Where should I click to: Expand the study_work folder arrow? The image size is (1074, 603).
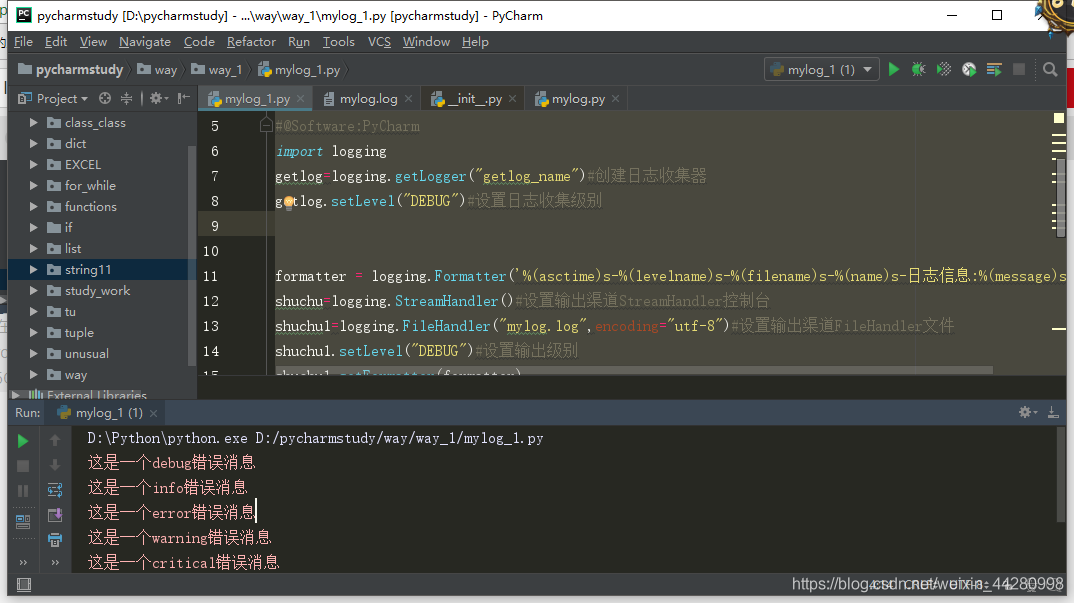tap(33, 291)
